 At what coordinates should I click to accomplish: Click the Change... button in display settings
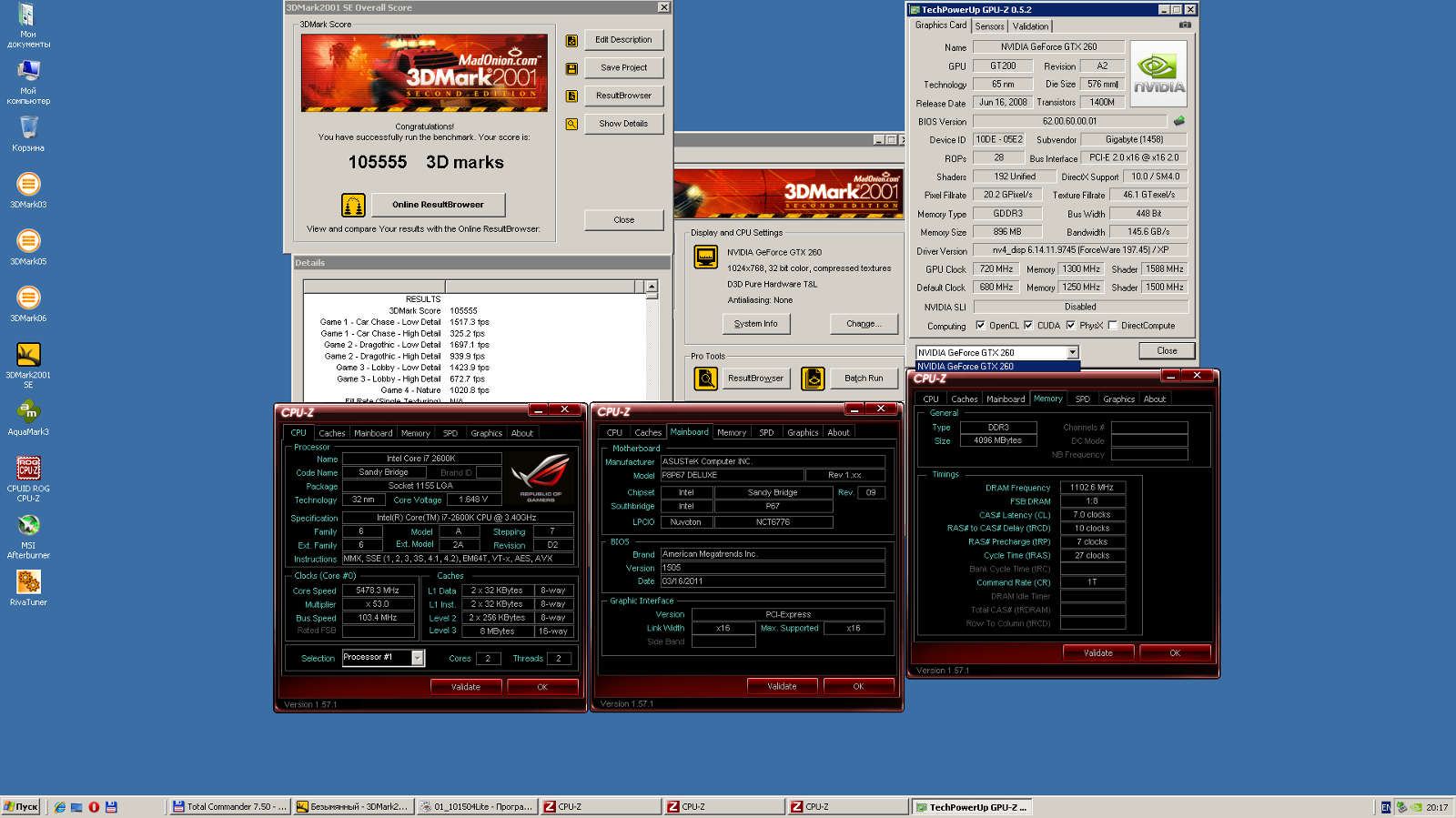(x=864, y=324)
